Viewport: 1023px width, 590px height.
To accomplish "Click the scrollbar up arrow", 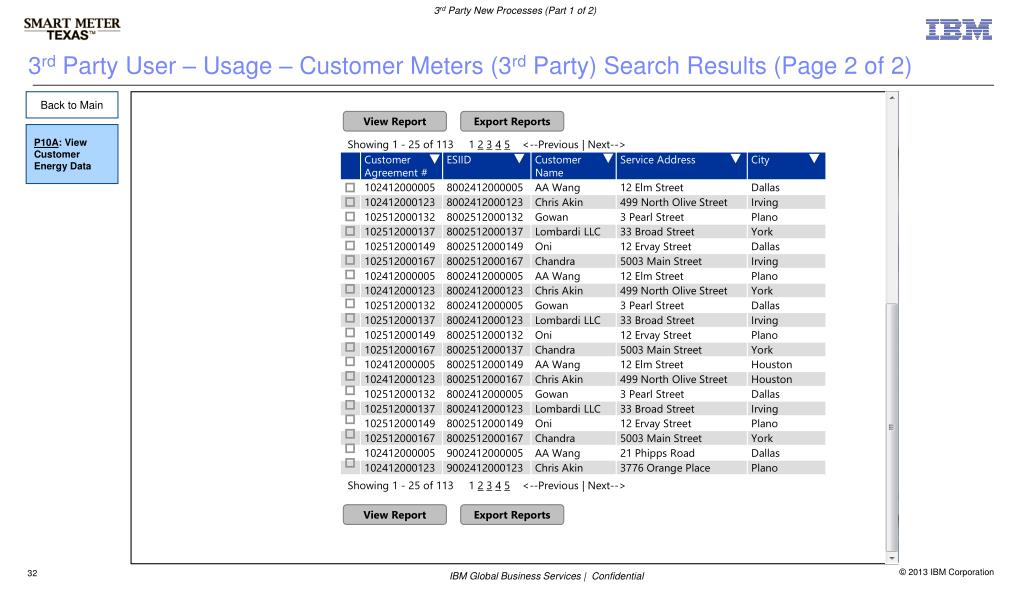I will [892, 98].
